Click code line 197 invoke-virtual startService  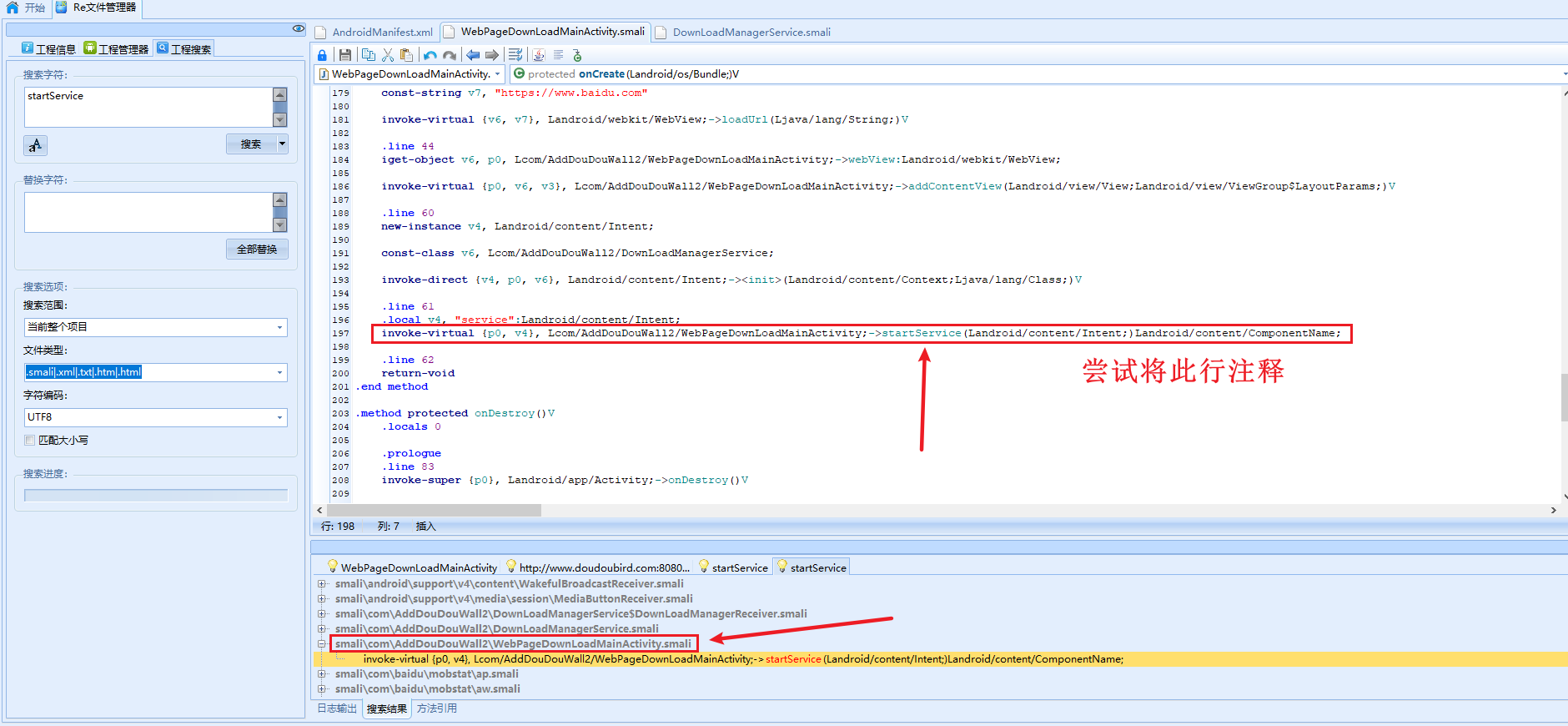click(x=861, y=334)
